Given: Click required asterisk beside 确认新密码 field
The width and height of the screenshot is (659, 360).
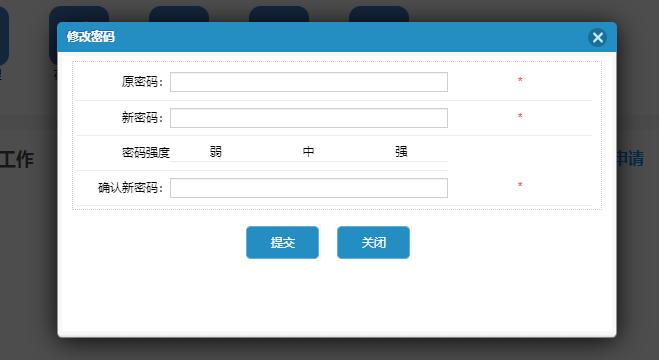Looking at the screenshot, I should 520,185.
